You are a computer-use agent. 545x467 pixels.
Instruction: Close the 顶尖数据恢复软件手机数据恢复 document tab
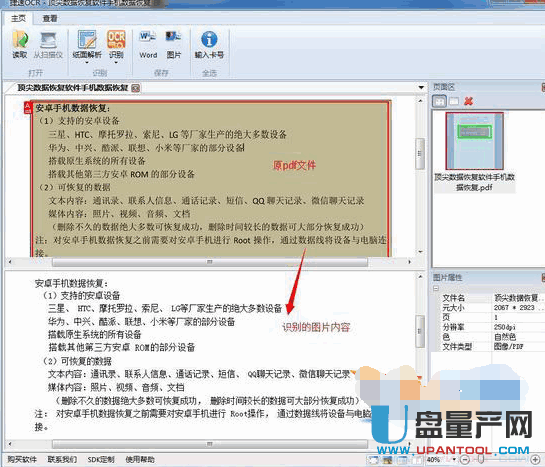click(136, 88)
